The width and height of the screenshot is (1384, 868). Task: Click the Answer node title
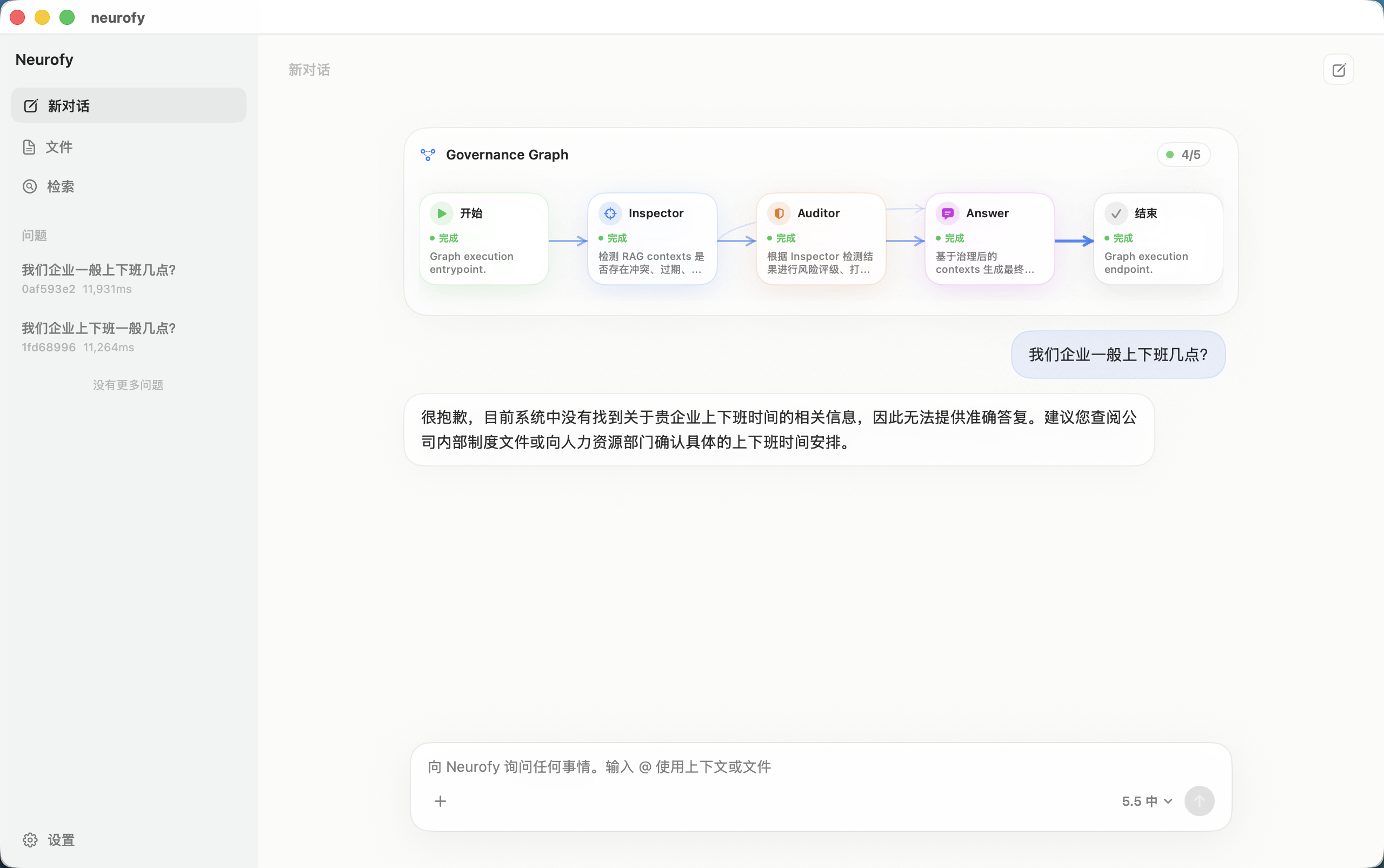(x=987, y=213)
